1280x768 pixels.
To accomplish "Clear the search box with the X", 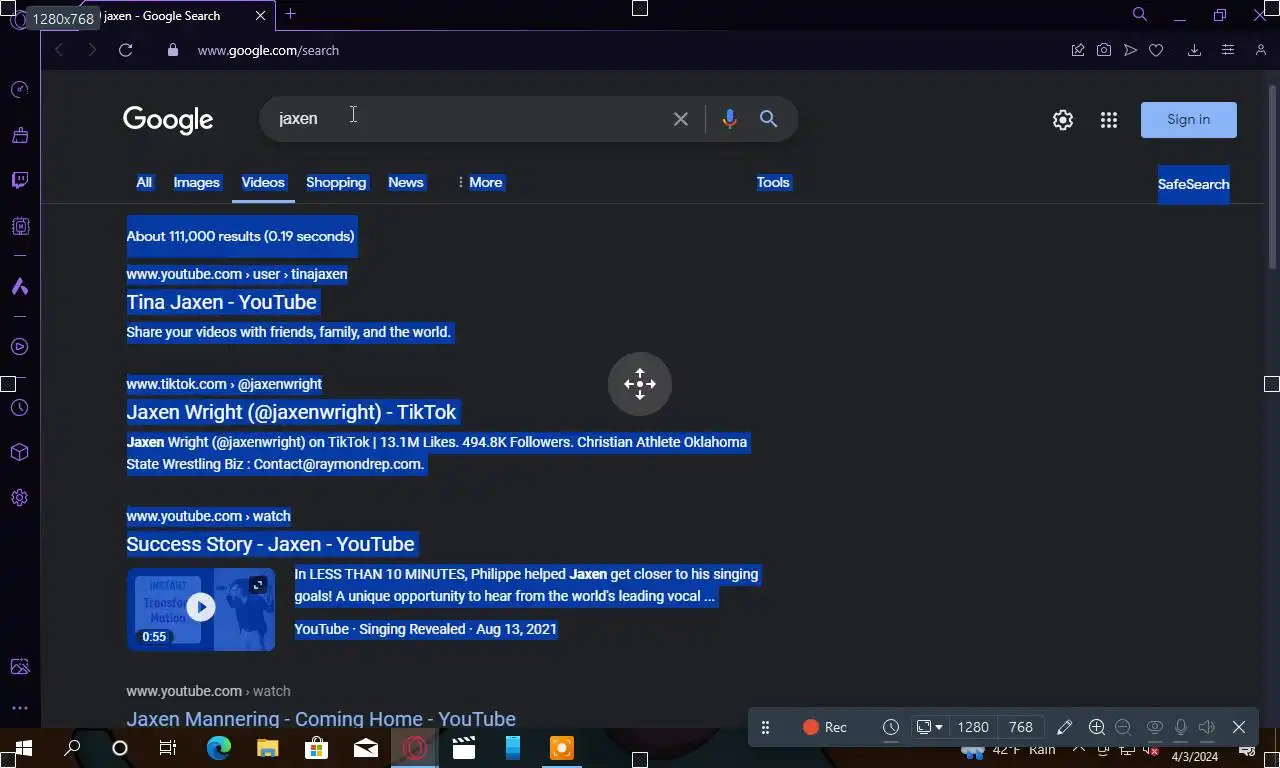I will [x=681, y=119].
